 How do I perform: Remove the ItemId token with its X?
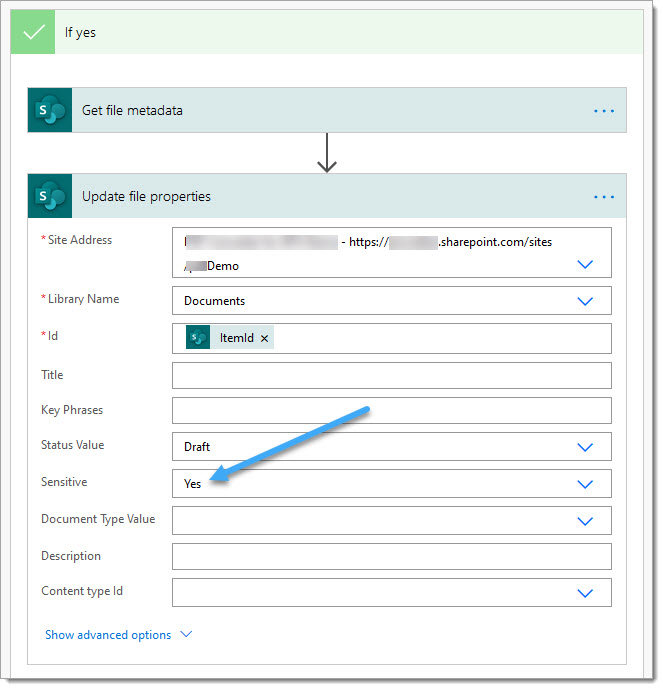(x=265, y=339)
